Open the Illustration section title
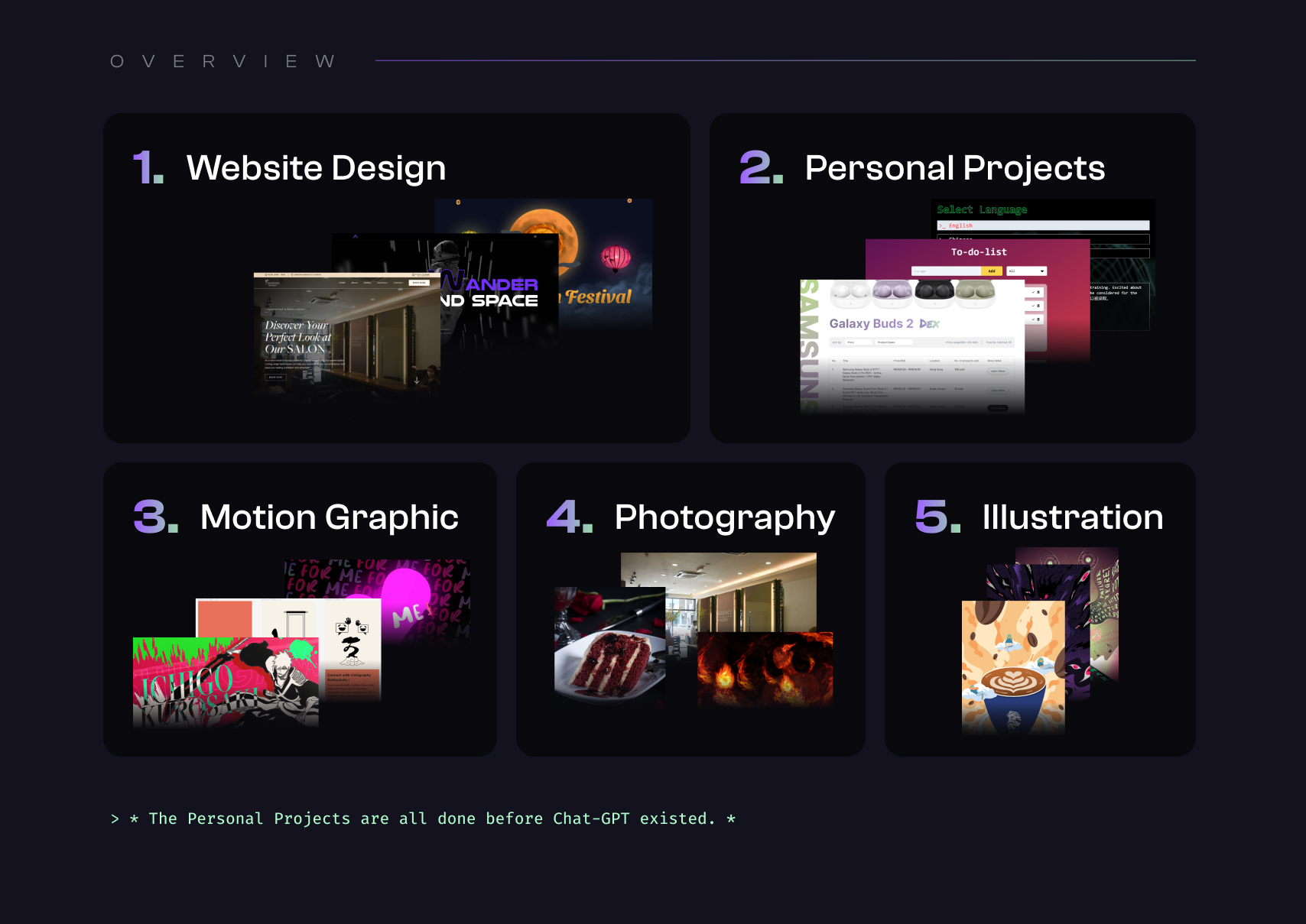 pos(1072,517)
